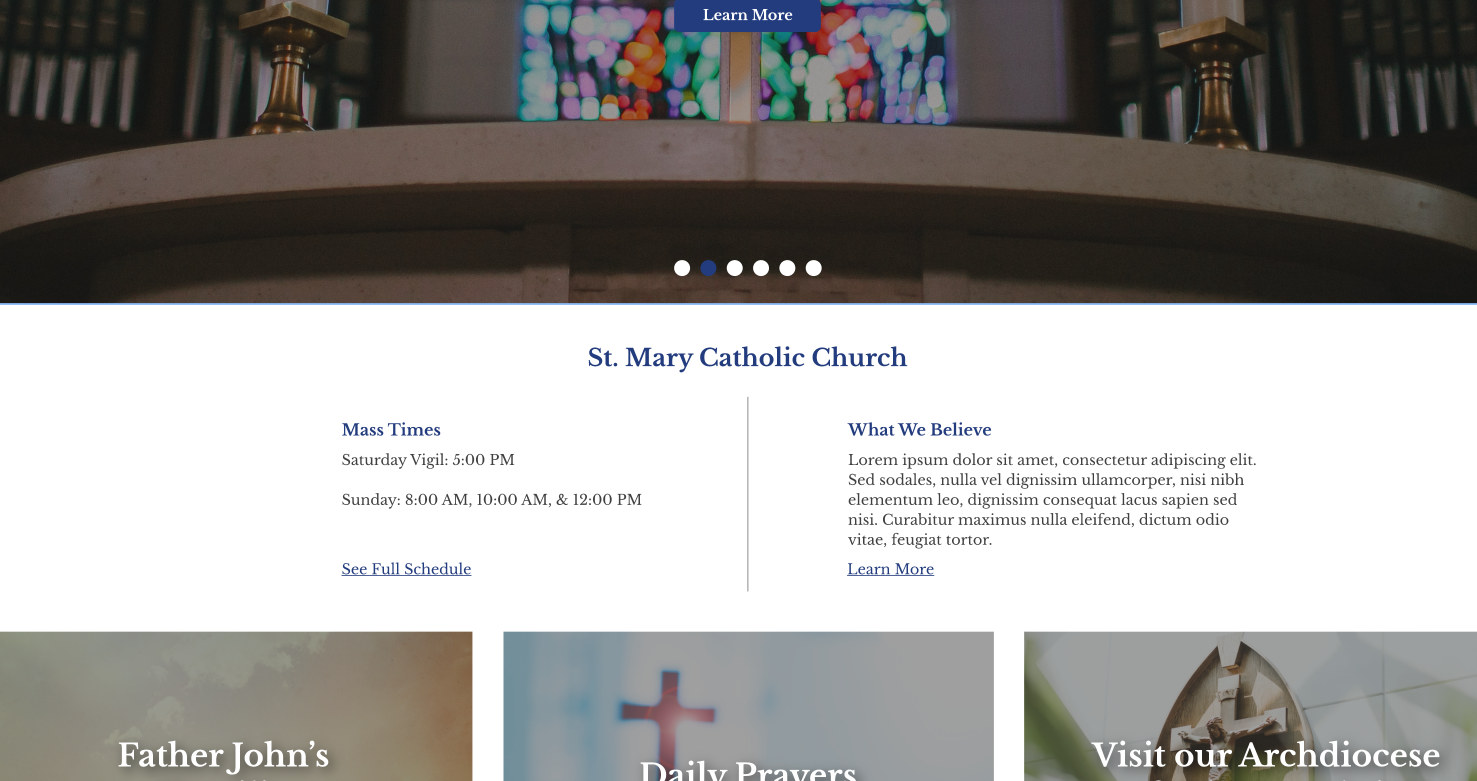The image size is (1477, 781).
Task: Click the Lorem ipsum paragraph text
Action: pos(1050,500)
